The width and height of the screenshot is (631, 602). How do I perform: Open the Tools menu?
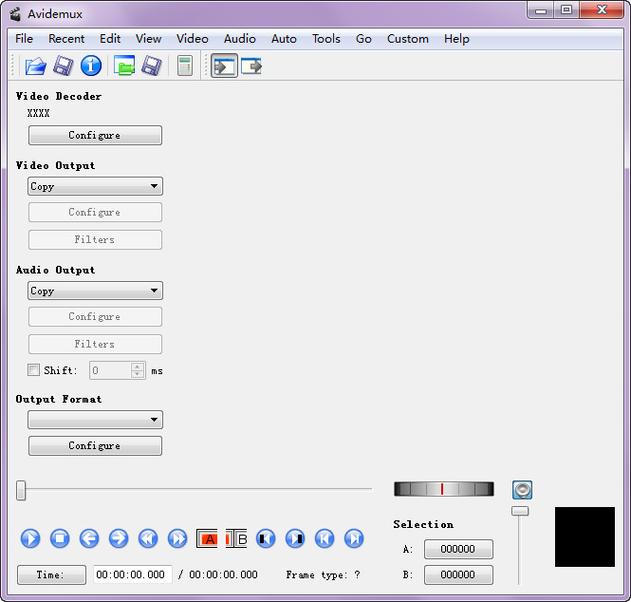[326, 39]
